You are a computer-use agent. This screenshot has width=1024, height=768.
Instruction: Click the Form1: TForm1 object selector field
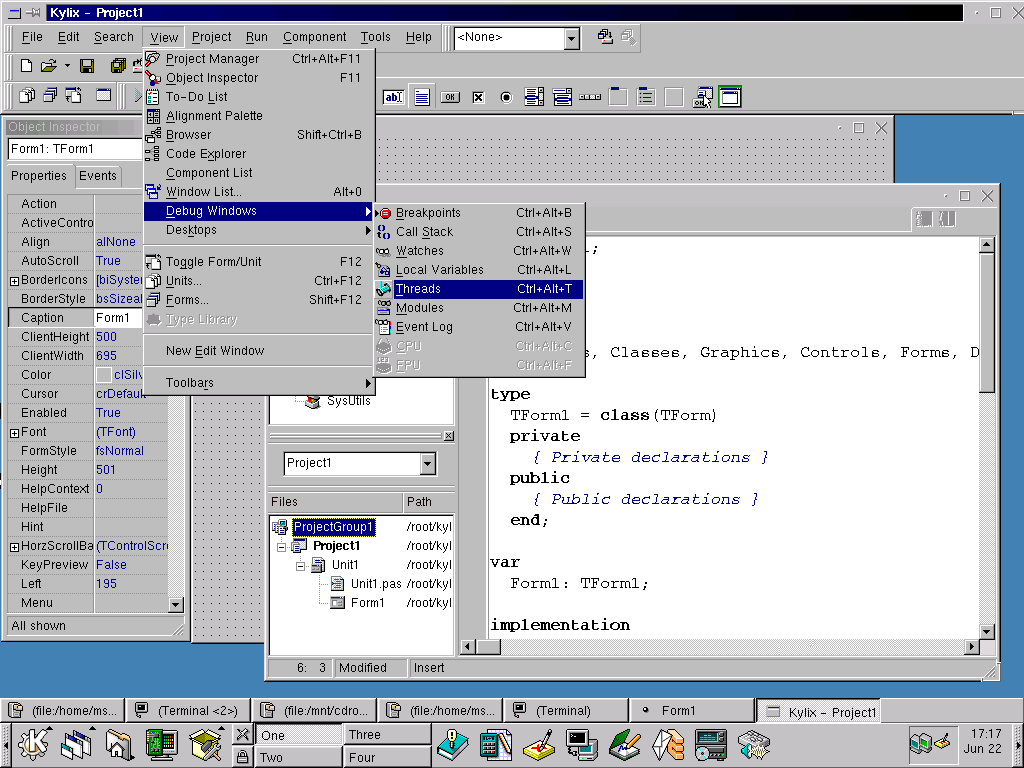(75, 149)
